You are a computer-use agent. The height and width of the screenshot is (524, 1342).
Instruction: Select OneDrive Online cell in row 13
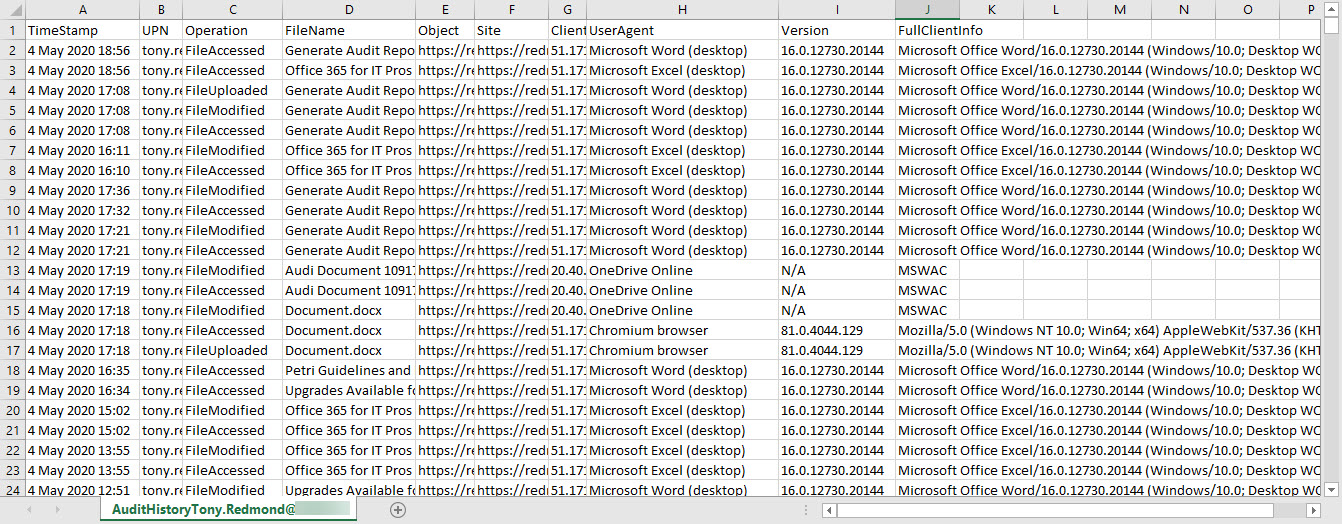(x=682, y=270)
